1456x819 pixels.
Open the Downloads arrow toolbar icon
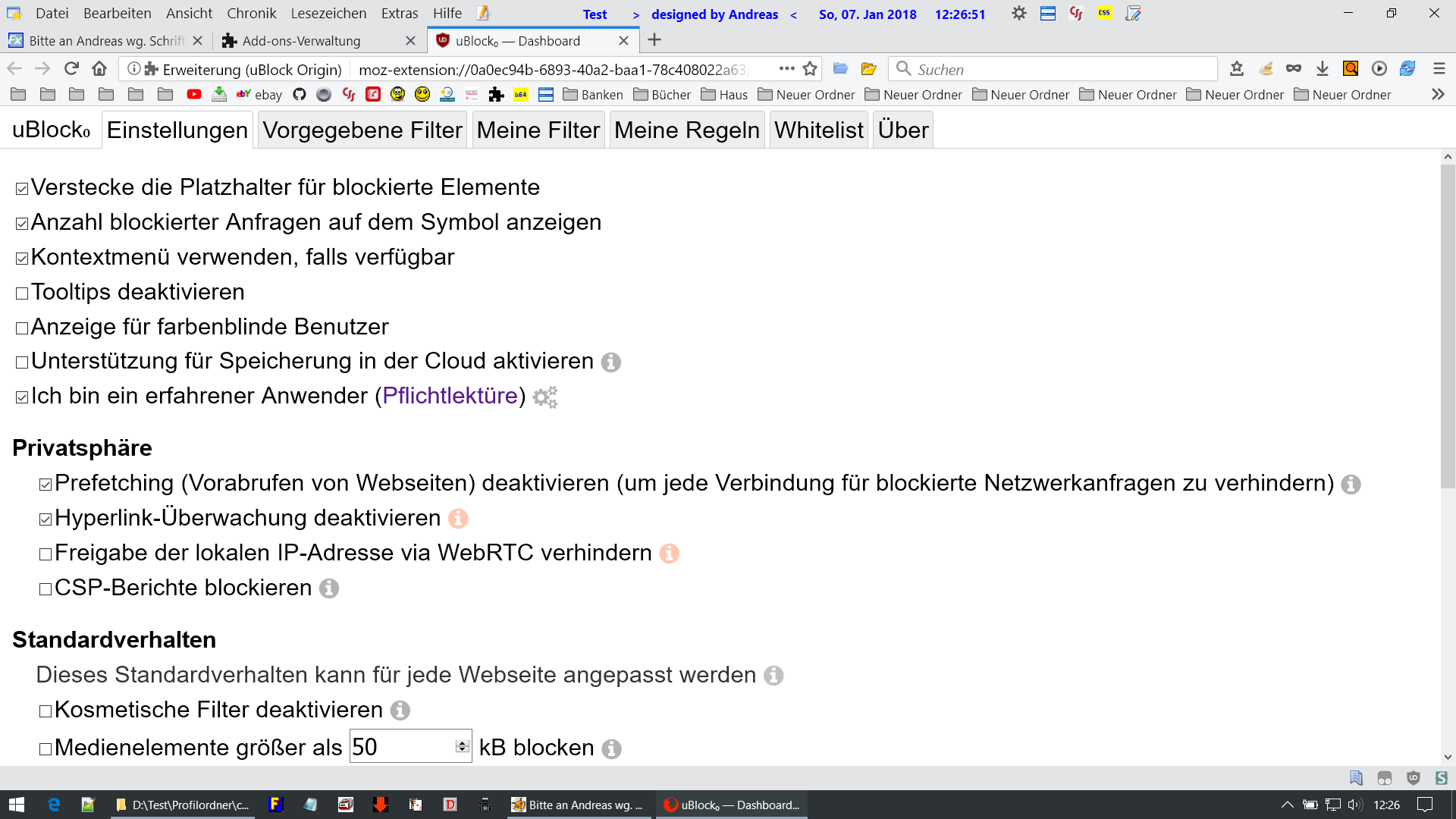click(x=1323, y=69)
